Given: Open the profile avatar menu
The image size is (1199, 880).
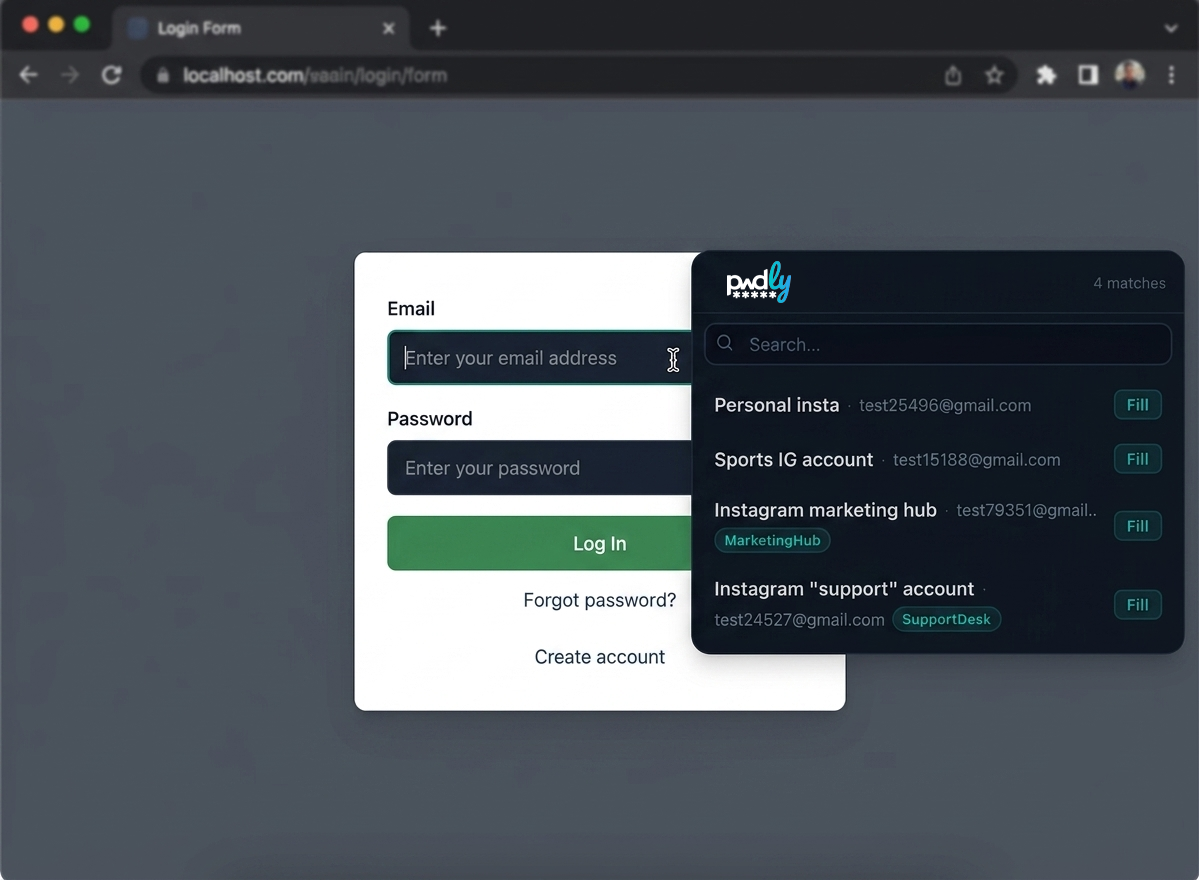Looking at the screenshot, I should tap(1129, 75).
